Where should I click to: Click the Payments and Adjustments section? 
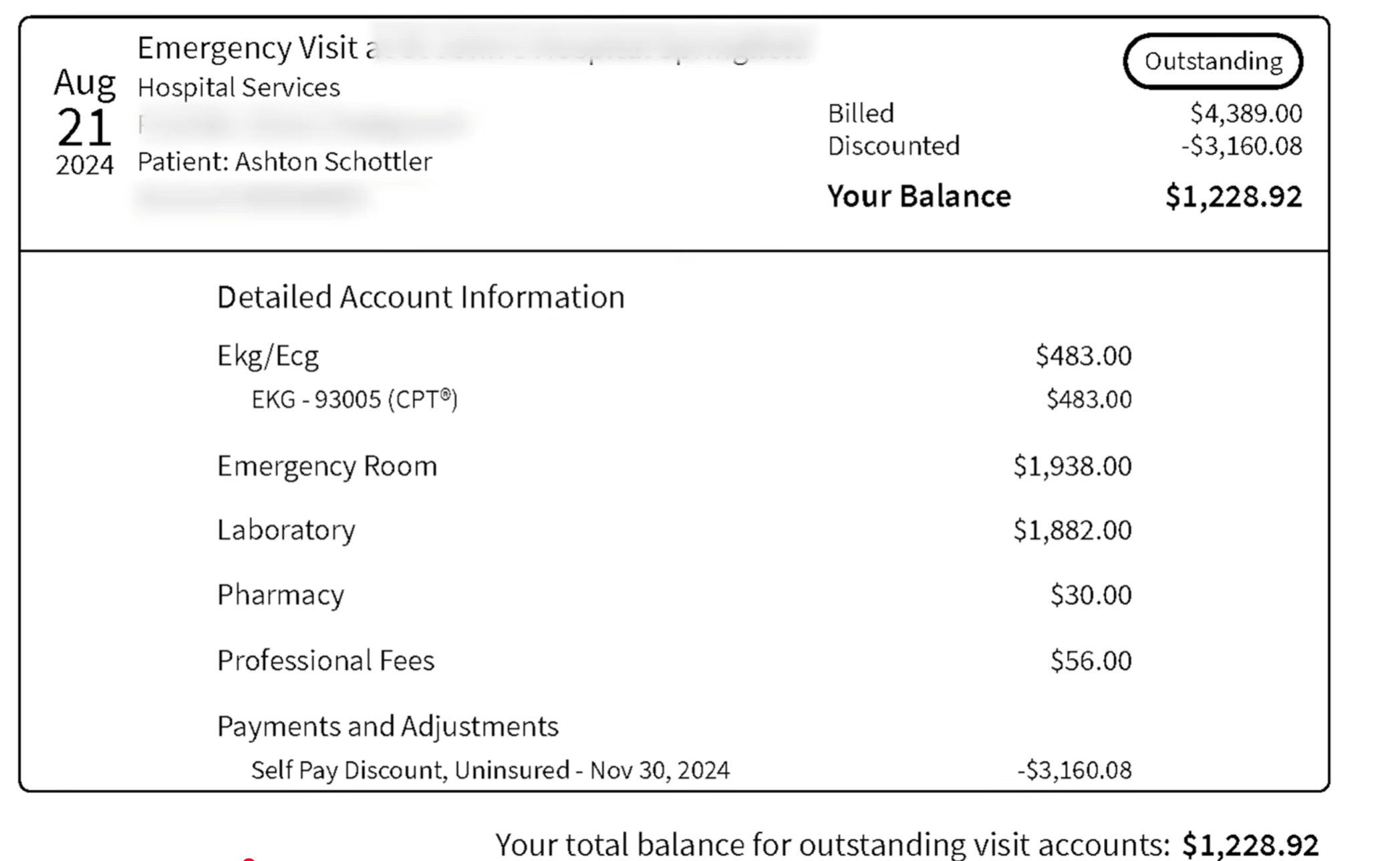(x=388, y=726)
